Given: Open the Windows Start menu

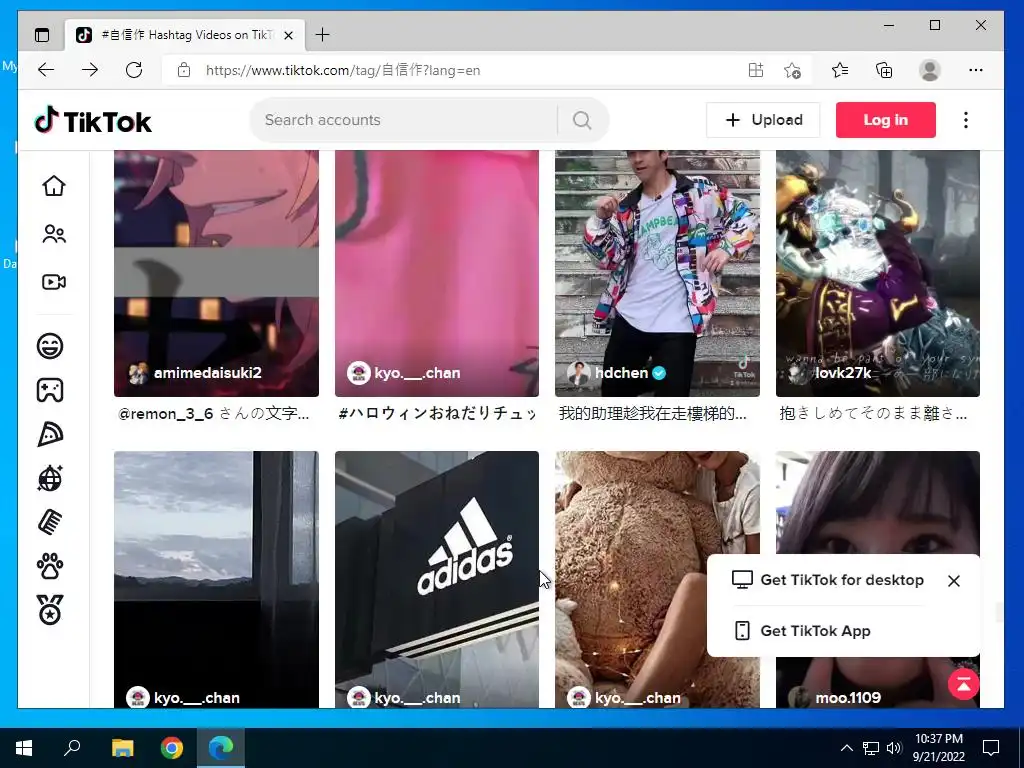Looking at the screenshot, I should 24,748.
